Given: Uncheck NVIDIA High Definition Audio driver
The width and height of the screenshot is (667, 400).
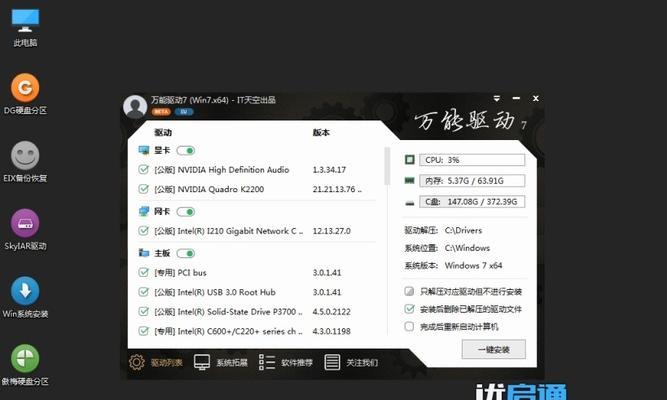Looking at the screenshot, I should (144, 169).
